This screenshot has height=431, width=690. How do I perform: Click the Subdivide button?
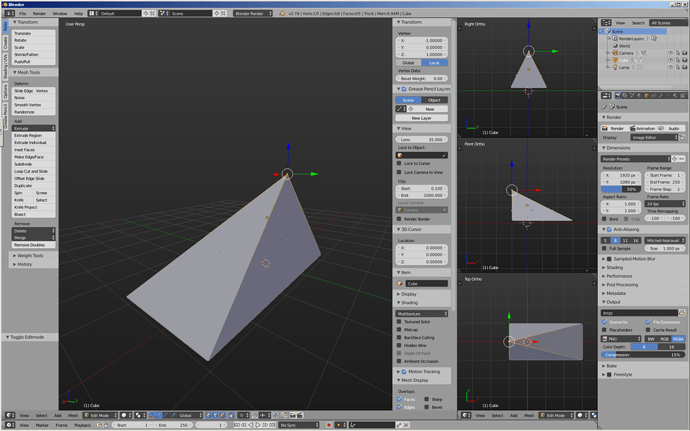pyautogui.click(x=33, y=164)
